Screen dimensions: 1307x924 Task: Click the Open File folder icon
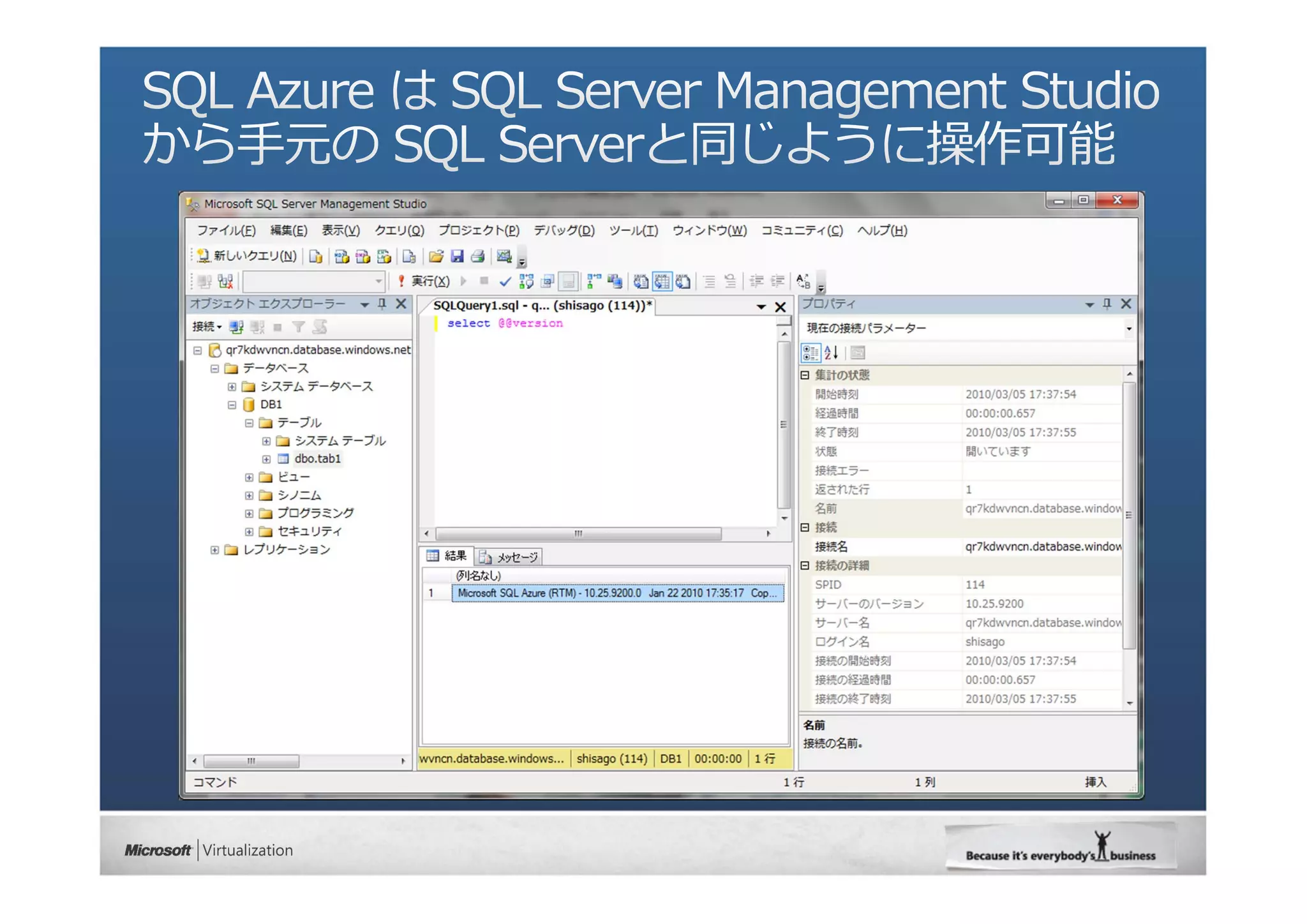(x=436, y=257)
